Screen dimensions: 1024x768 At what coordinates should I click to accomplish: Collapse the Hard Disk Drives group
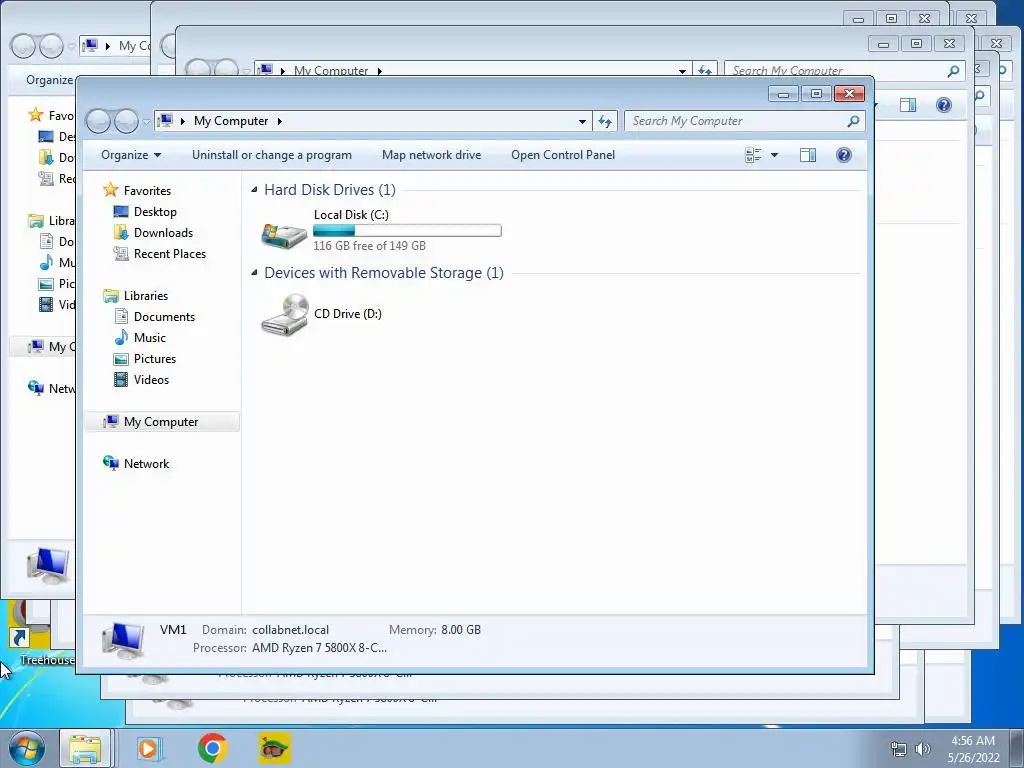254,190
